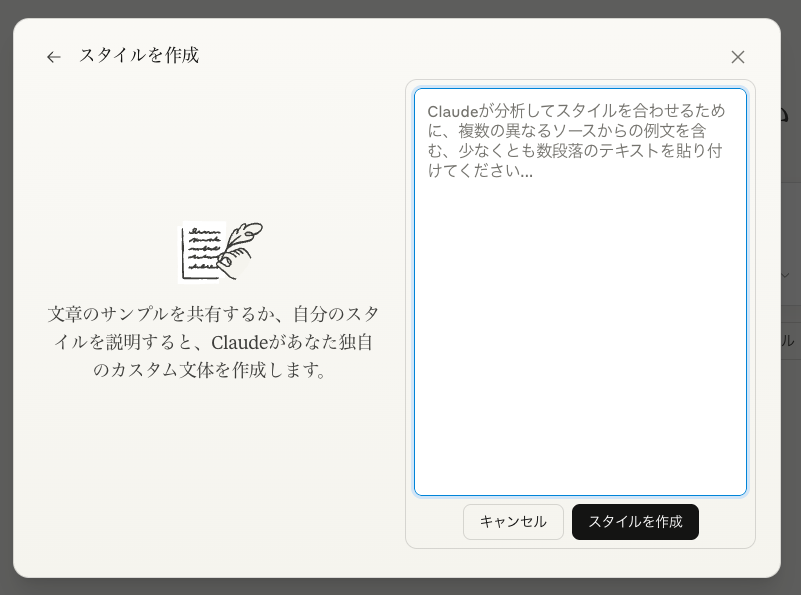This screenshot has width=801, height=595.
Task: Click the キャンセル button
Action: click(x=513, y=521)
